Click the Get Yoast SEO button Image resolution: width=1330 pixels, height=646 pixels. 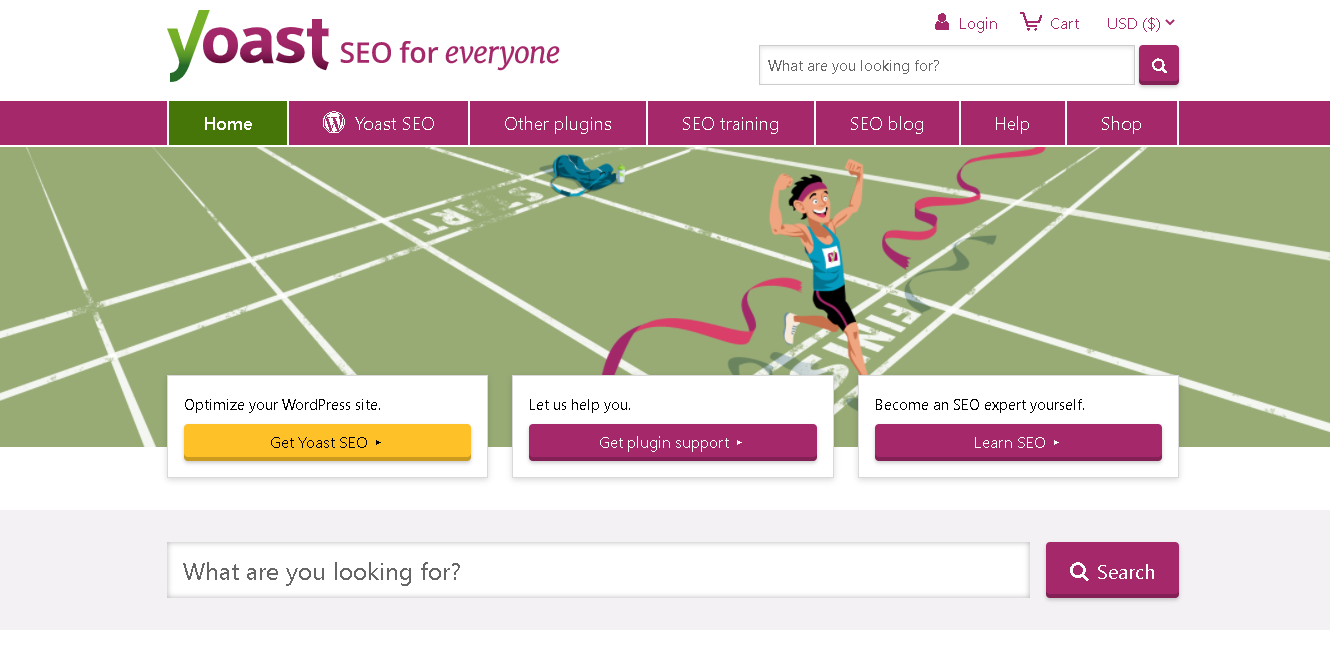click(x=327, y=442)
